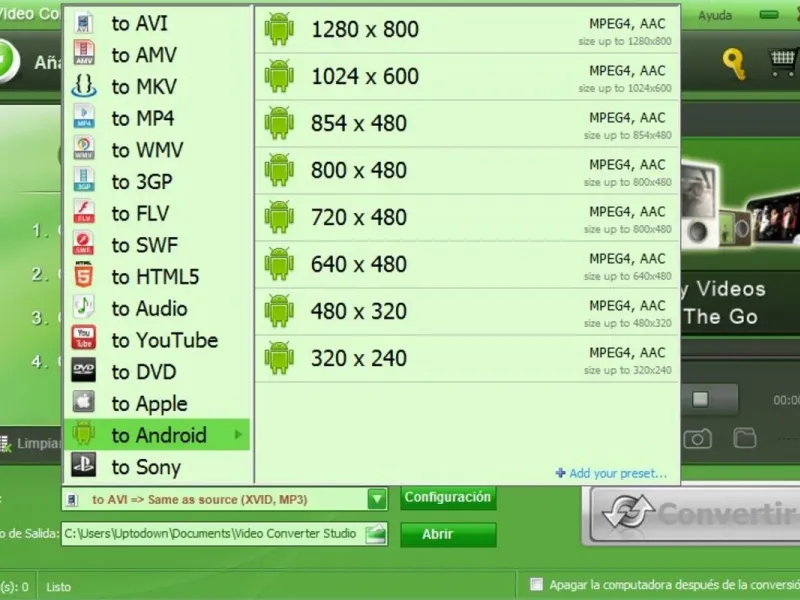
Task: Select the FLV Flash icon
Action: click(84, 212)
